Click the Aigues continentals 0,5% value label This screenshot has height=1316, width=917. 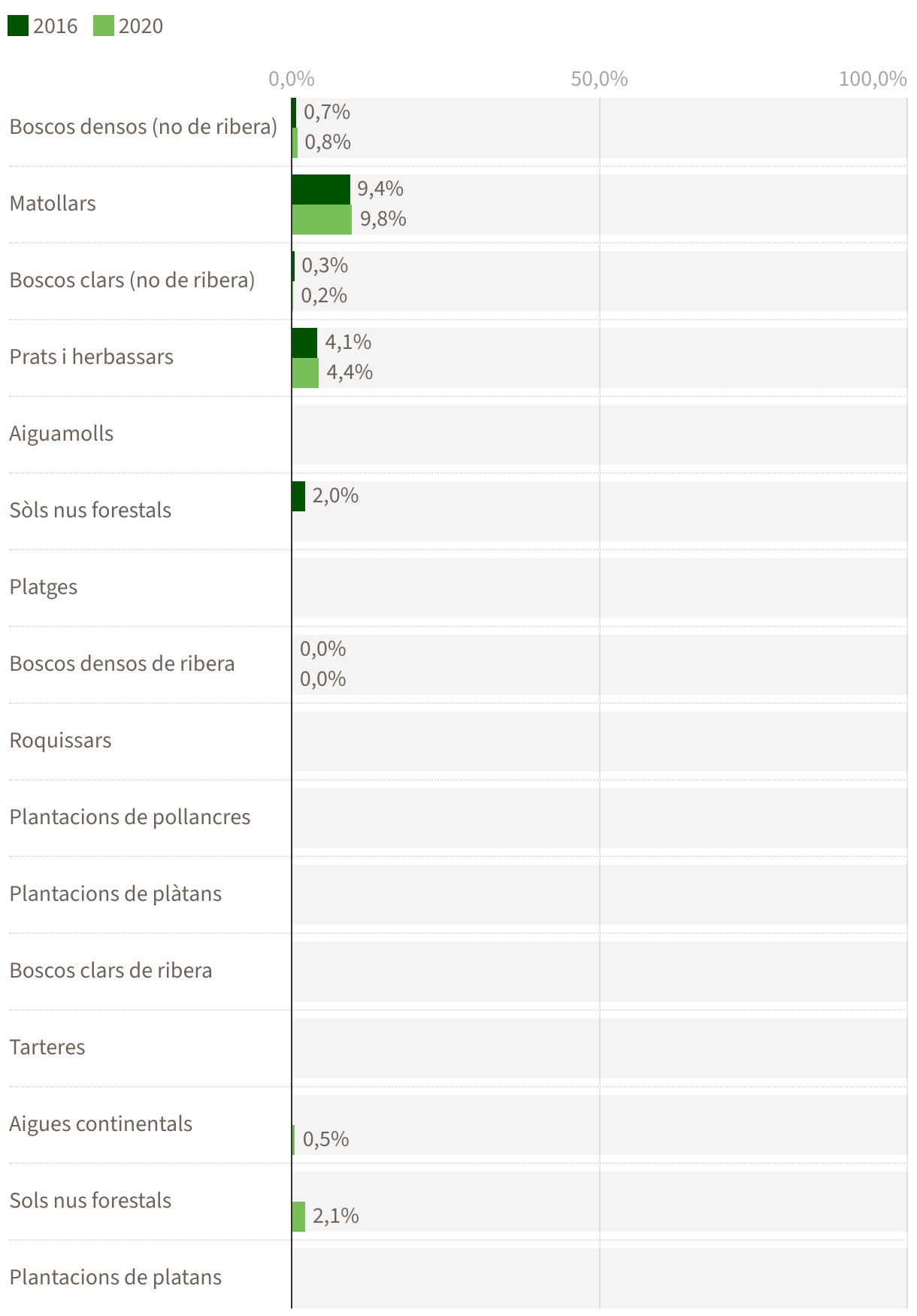[325, 1139]
